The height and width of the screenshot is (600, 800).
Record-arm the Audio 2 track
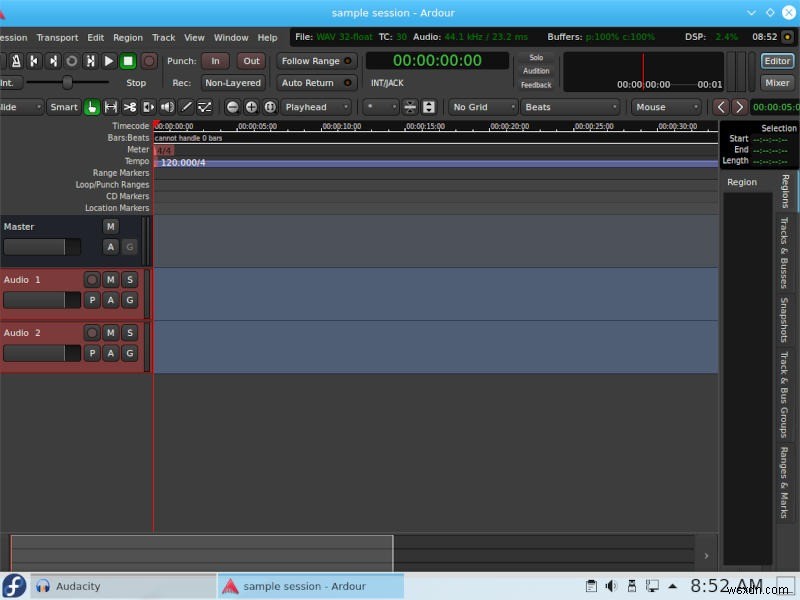coord(92,333)
